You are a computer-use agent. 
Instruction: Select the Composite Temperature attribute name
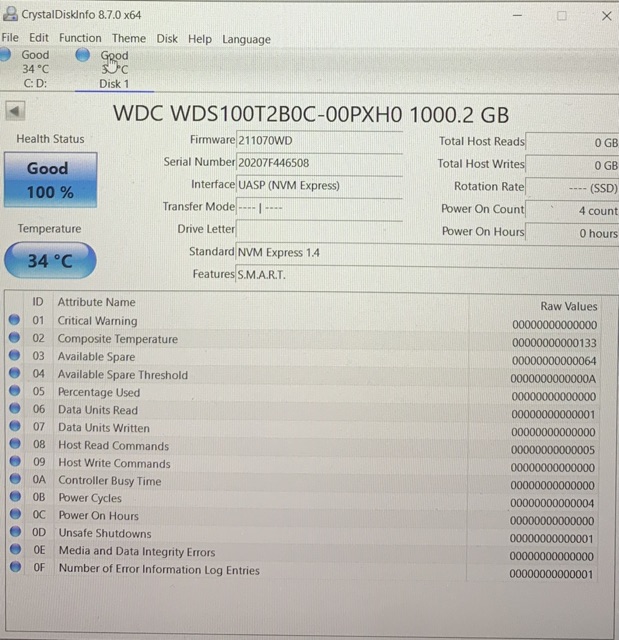point(118,339)
